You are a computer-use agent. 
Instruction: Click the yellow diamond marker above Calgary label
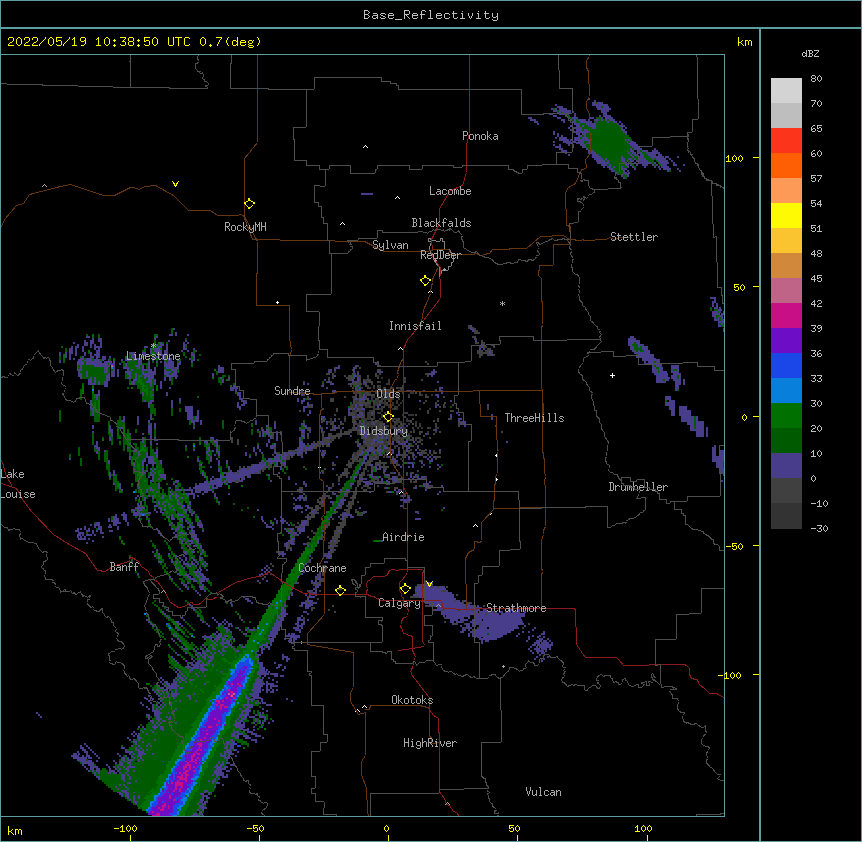[405, 589]
